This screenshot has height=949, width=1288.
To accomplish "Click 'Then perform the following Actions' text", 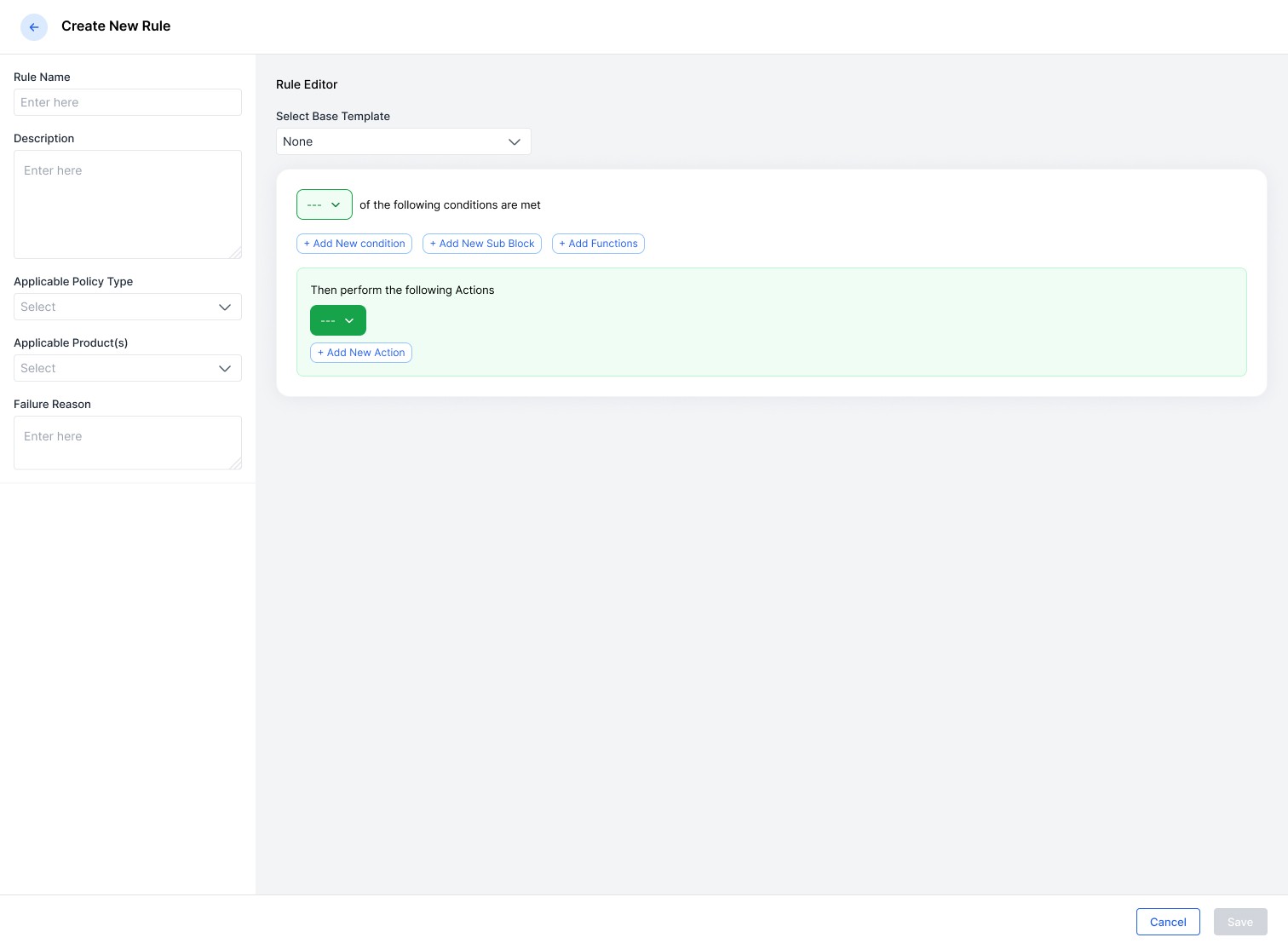I will coord(402,290).
